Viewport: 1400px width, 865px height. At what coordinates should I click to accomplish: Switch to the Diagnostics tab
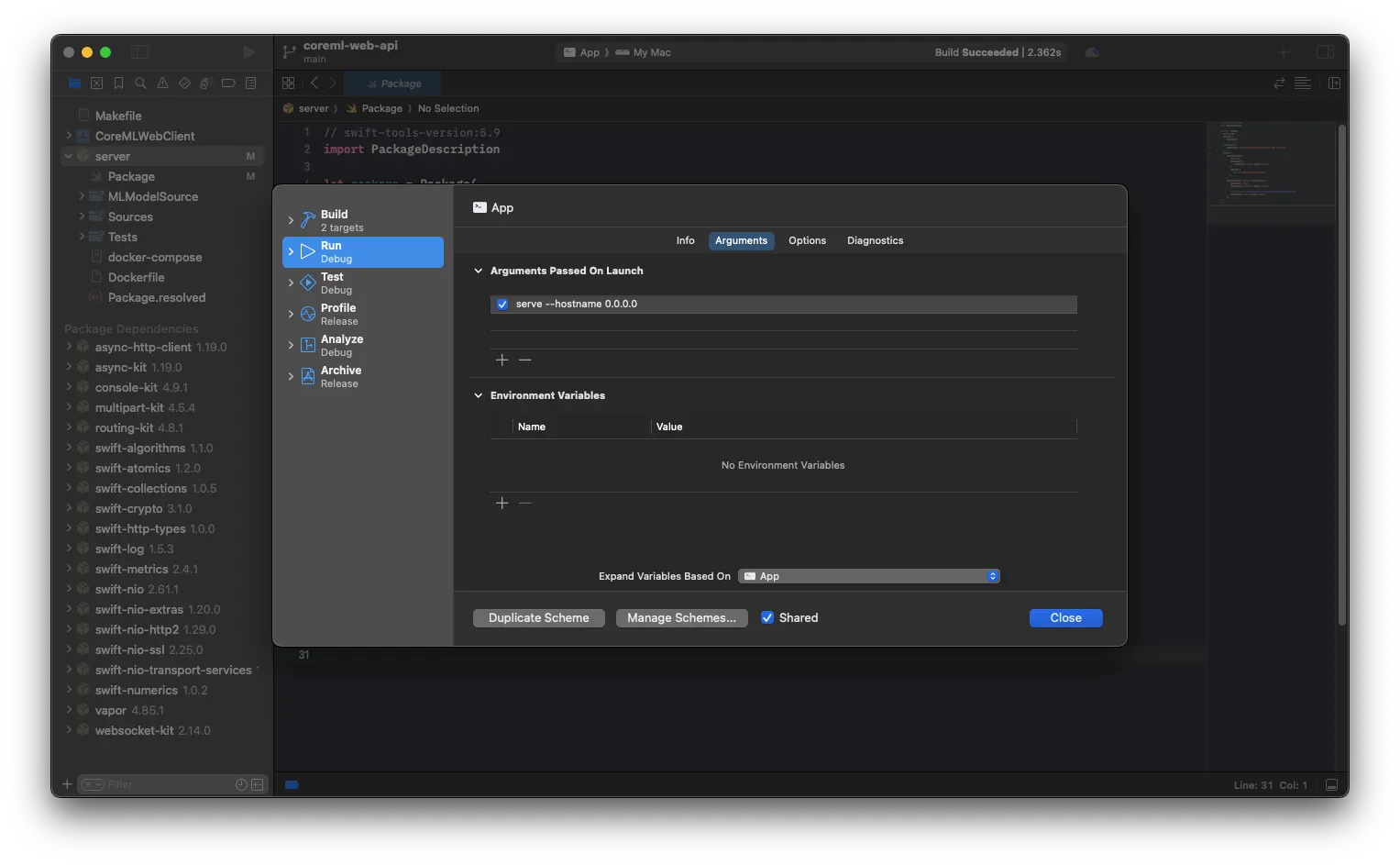tap(874, 240)
